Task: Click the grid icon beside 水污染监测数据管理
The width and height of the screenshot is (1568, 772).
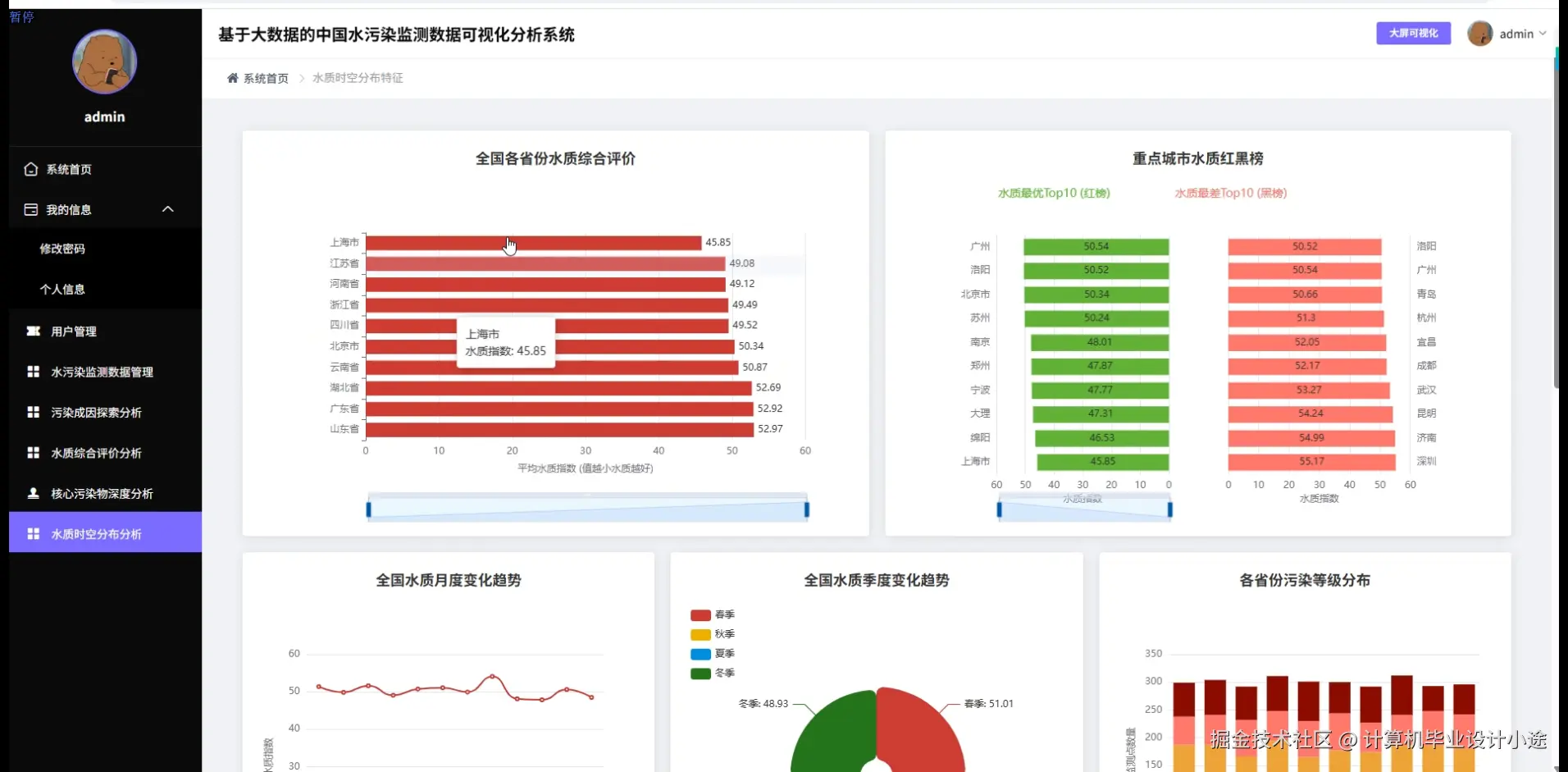Action: click(x=33, y=372)
